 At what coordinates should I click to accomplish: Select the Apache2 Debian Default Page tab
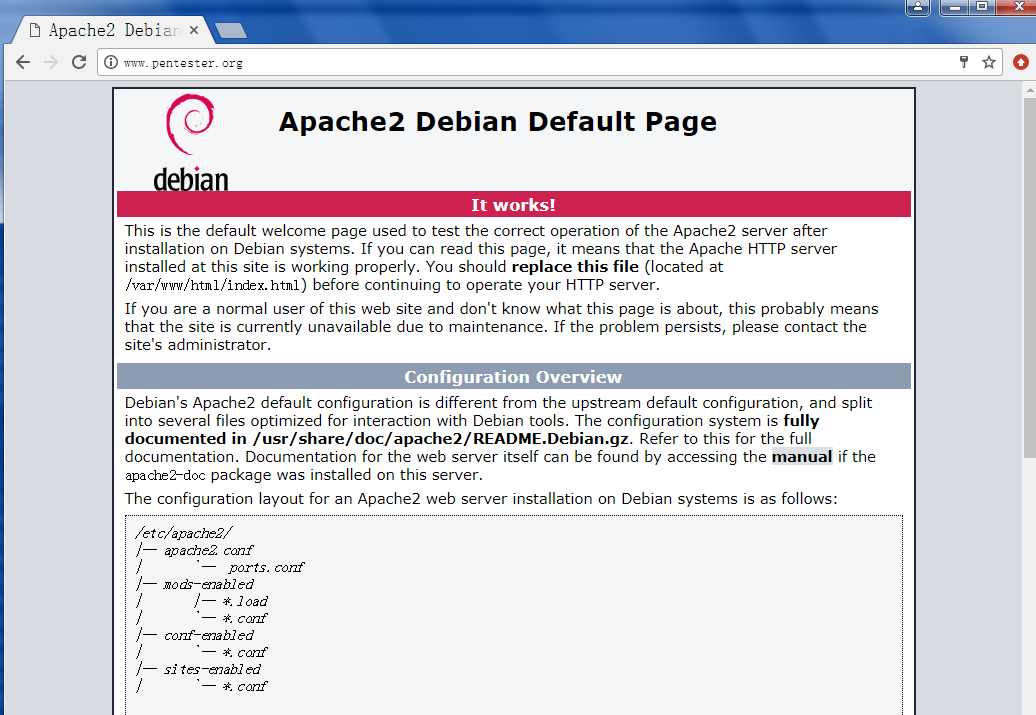(x=114, y=30)
